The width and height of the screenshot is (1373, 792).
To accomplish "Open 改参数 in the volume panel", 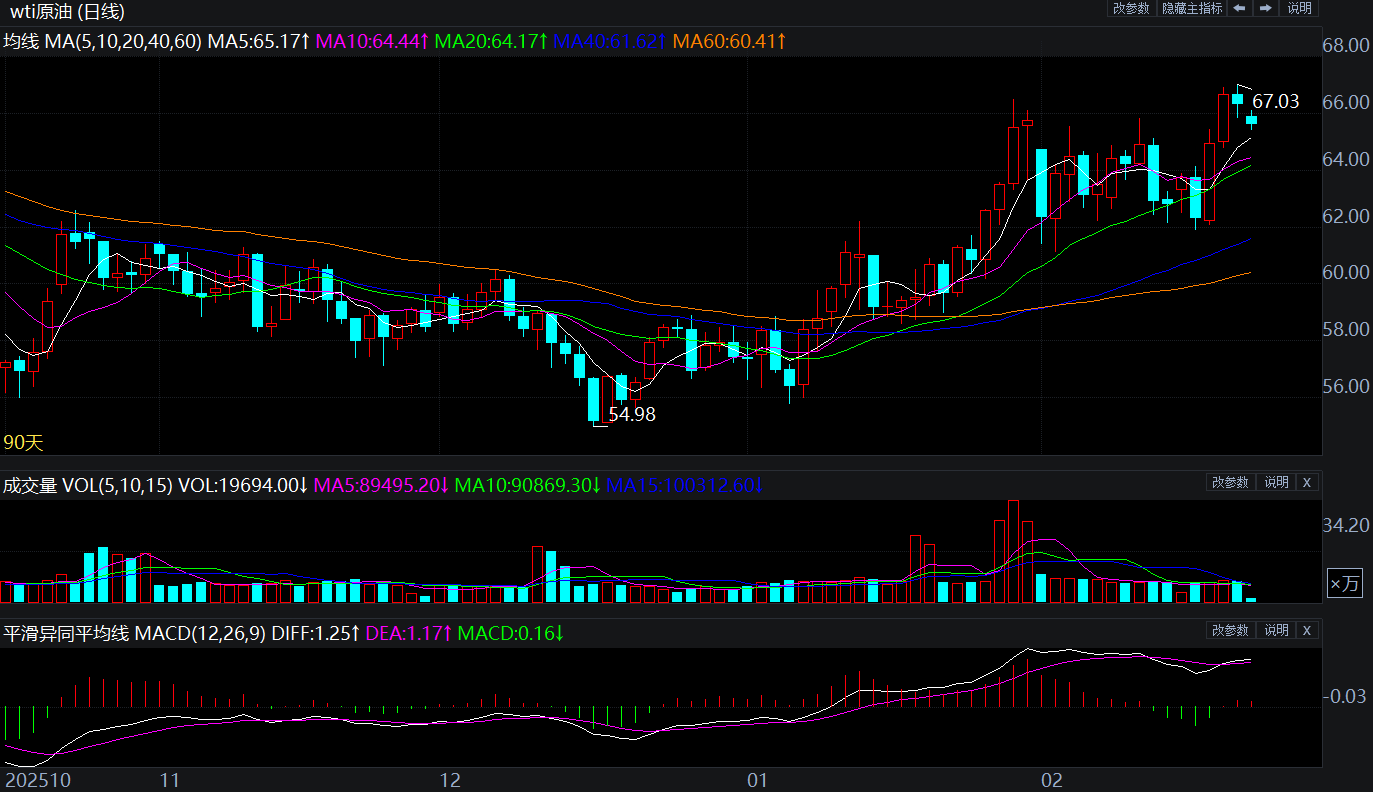I will point(1230,482).
